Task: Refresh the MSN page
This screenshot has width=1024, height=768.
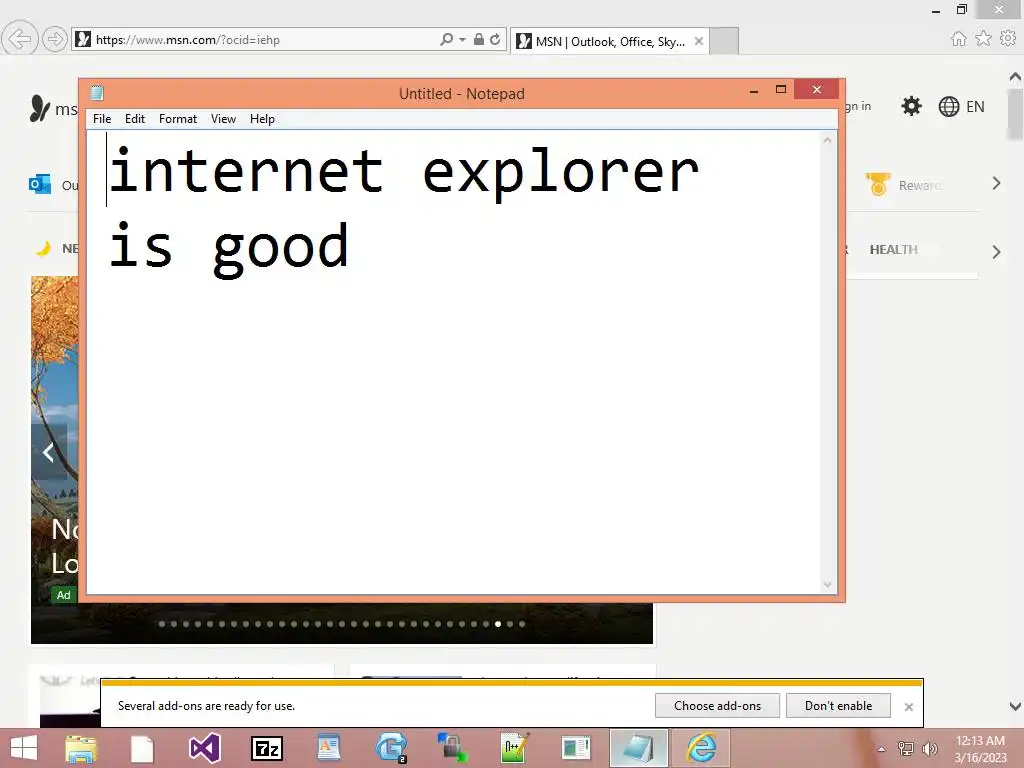Action: (495, 39)
